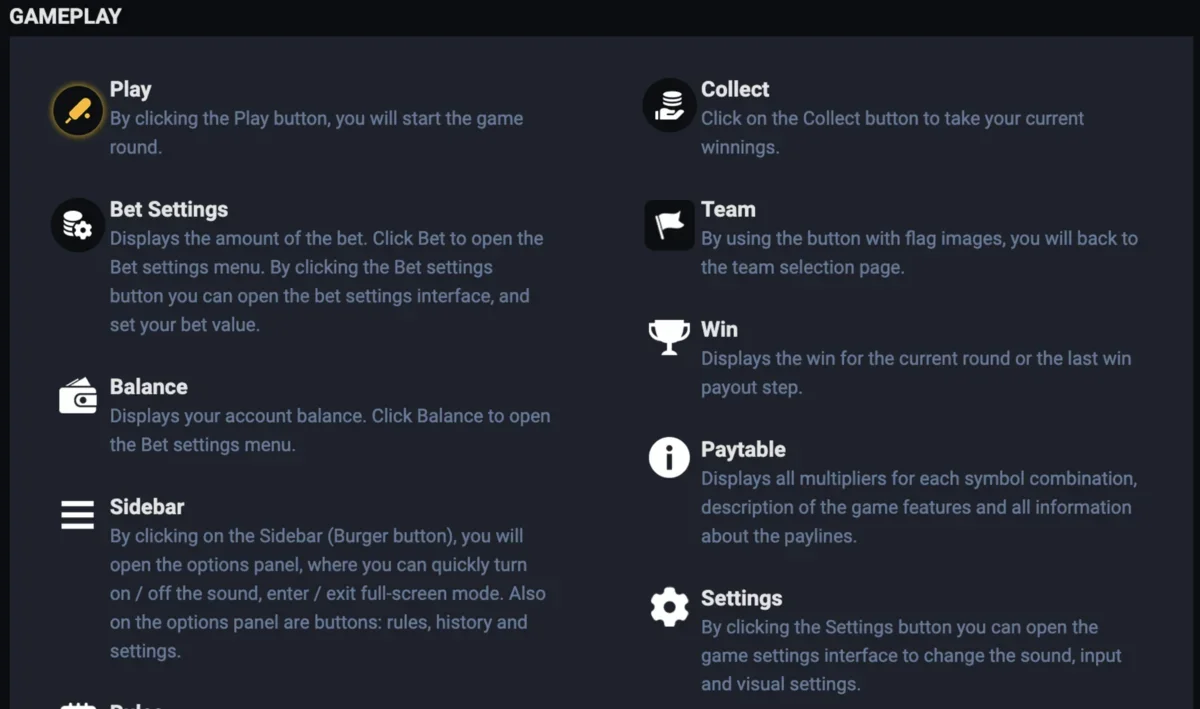Click the Win trophy icon
This screenshot has width=1200, height=709.
[668, 335]
